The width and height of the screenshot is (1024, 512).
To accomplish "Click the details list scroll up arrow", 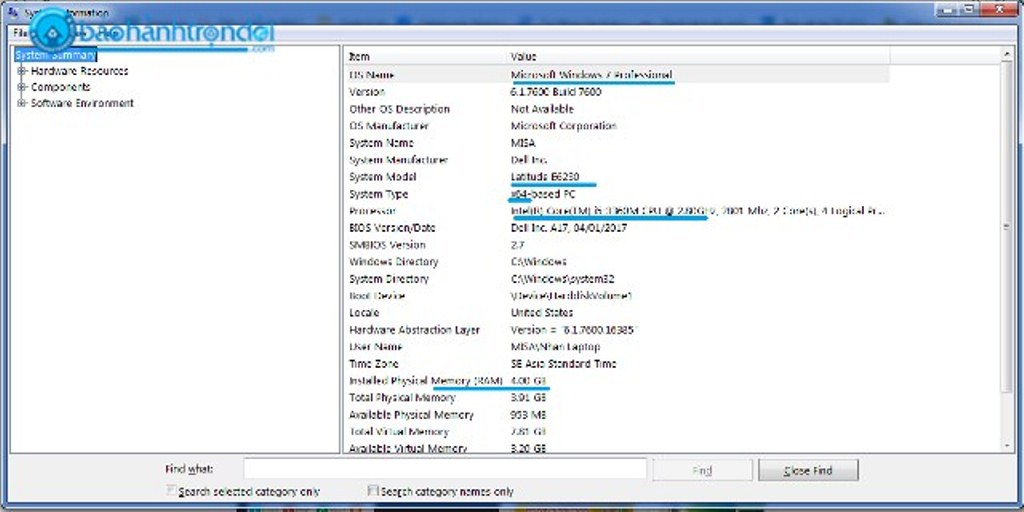I will (x=1008, y=56).
